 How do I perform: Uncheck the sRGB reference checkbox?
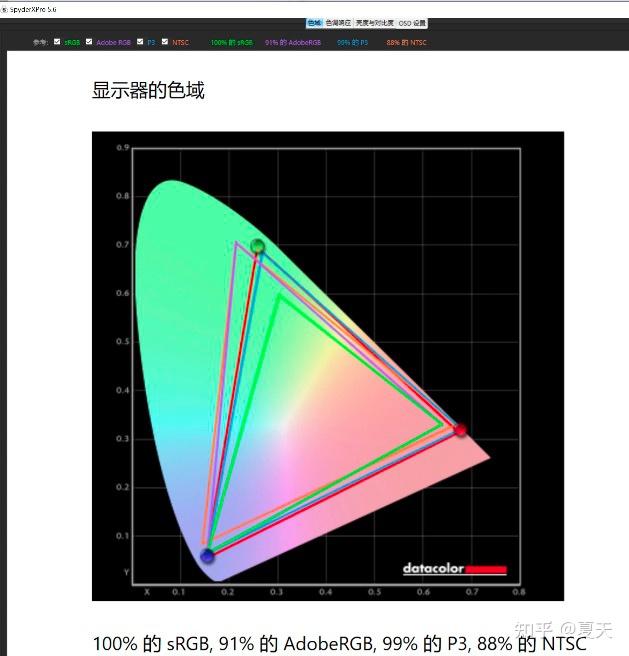tap(58, 42)
